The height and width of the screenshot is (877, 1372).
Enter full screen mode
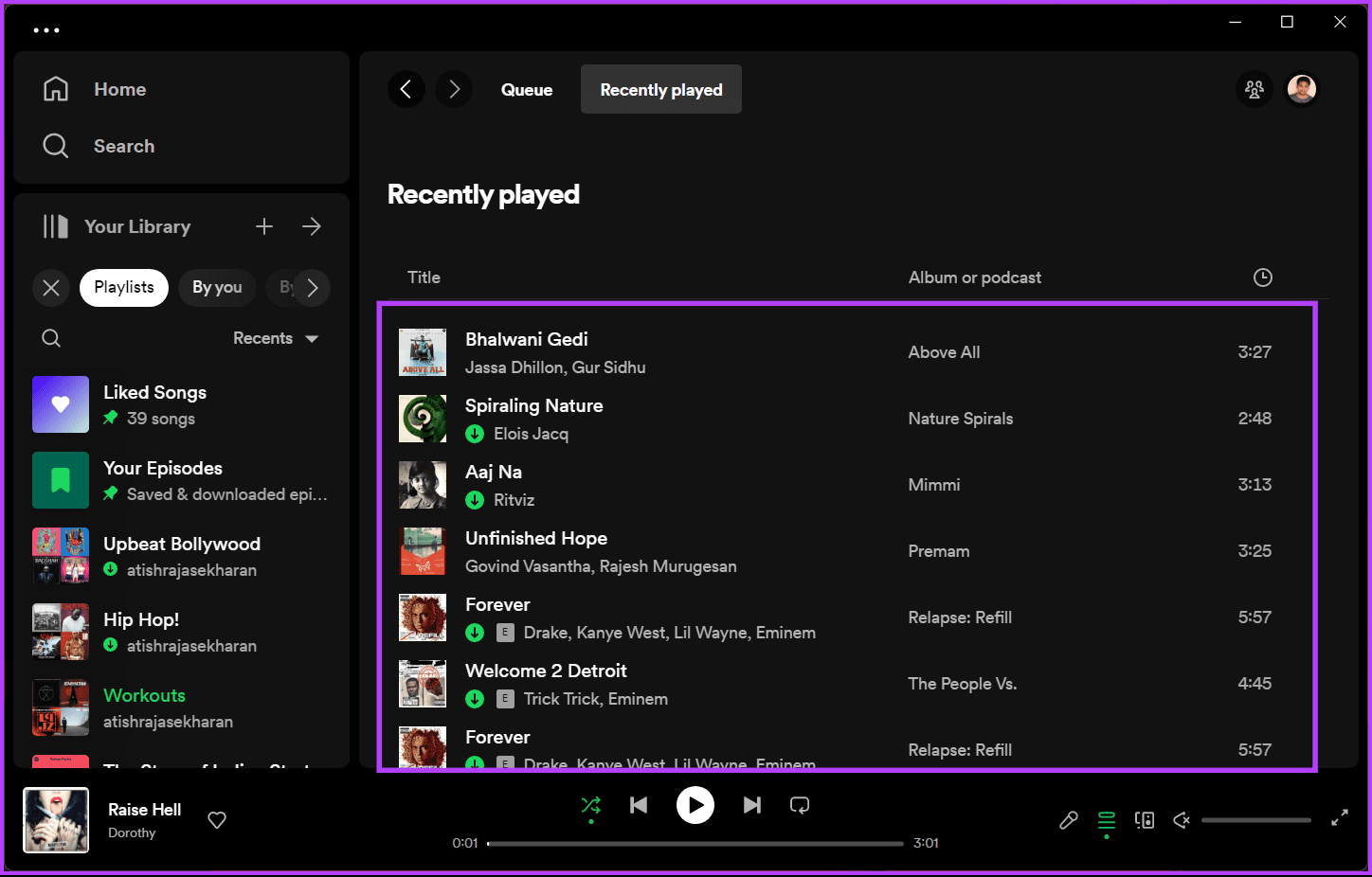coord(1340,818)
